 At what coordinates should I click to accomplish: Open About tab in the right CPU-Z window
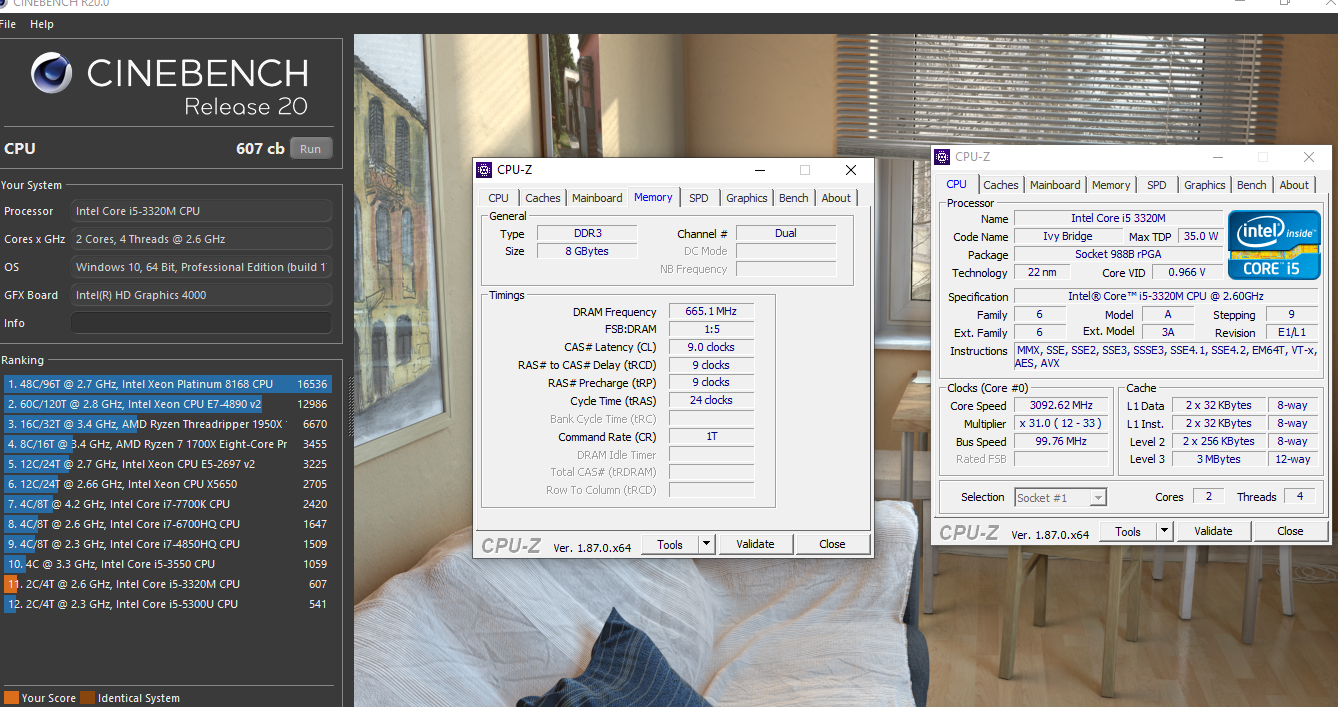[x=1294, y=185]
